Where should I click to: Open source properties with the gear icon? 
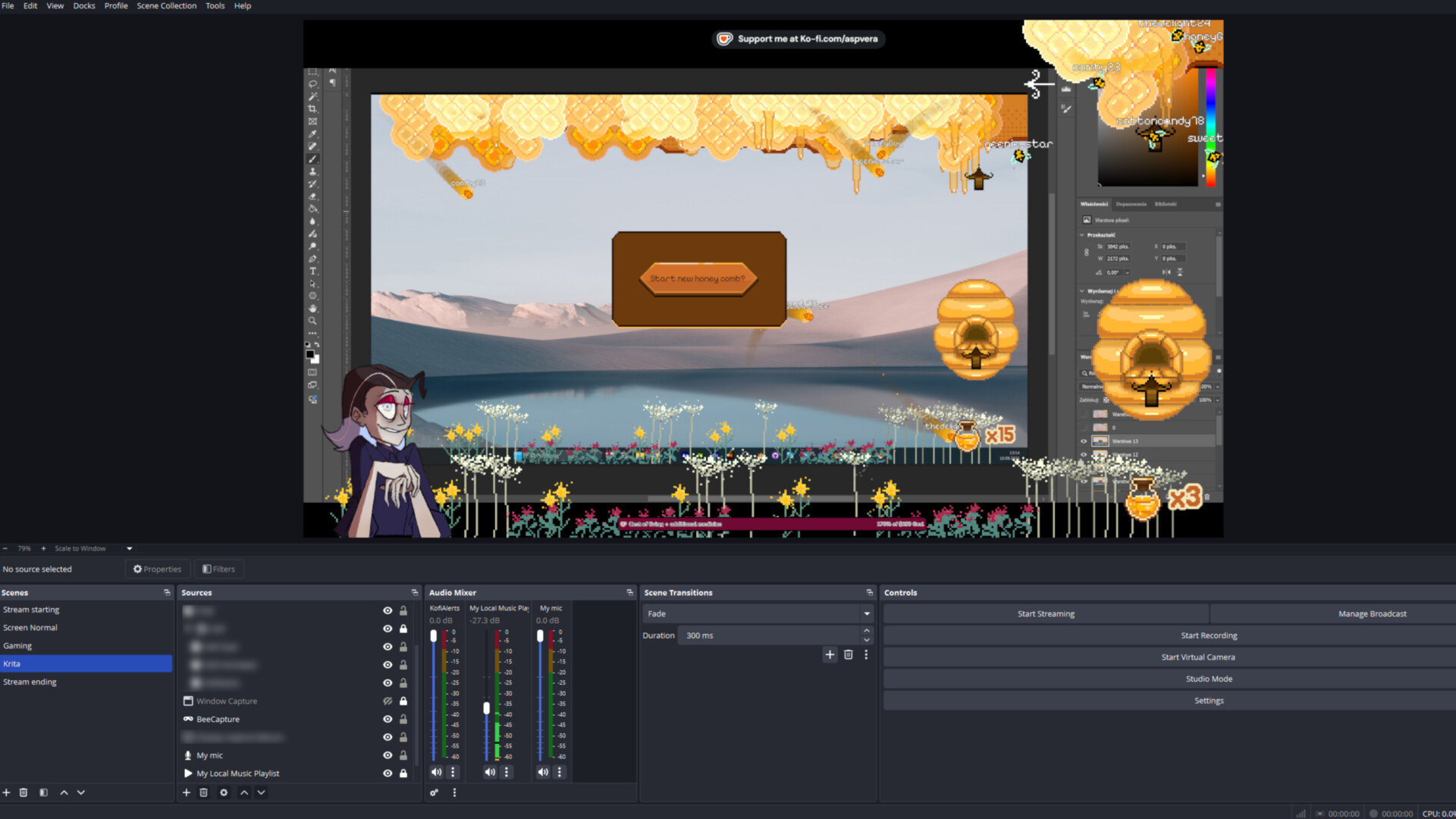pyautogui.click(x=223, y=792)
